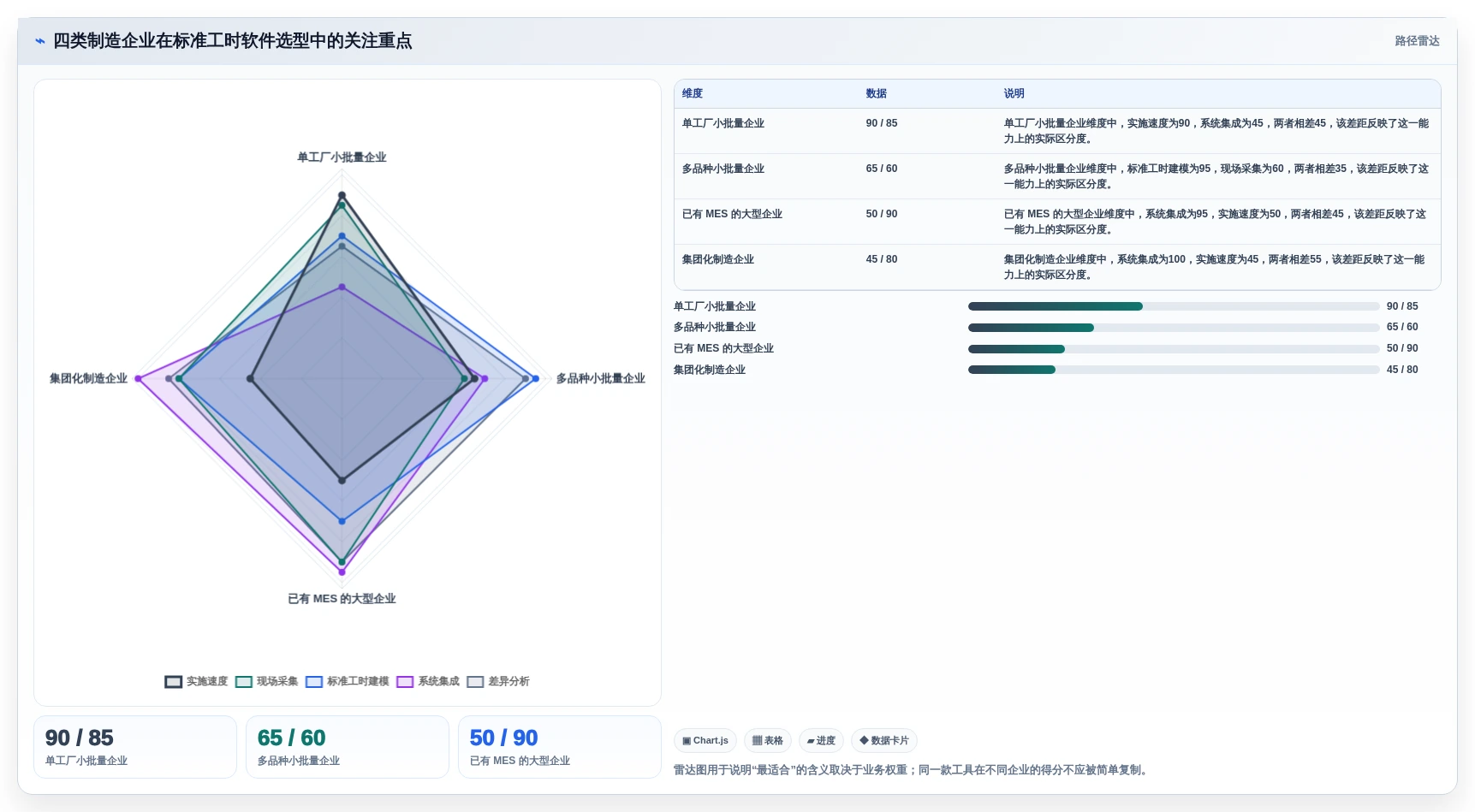The width and height of the screenshot is (1475, 812).
Task: Select table row 集团化制造企业
Action: point(1057,267)
